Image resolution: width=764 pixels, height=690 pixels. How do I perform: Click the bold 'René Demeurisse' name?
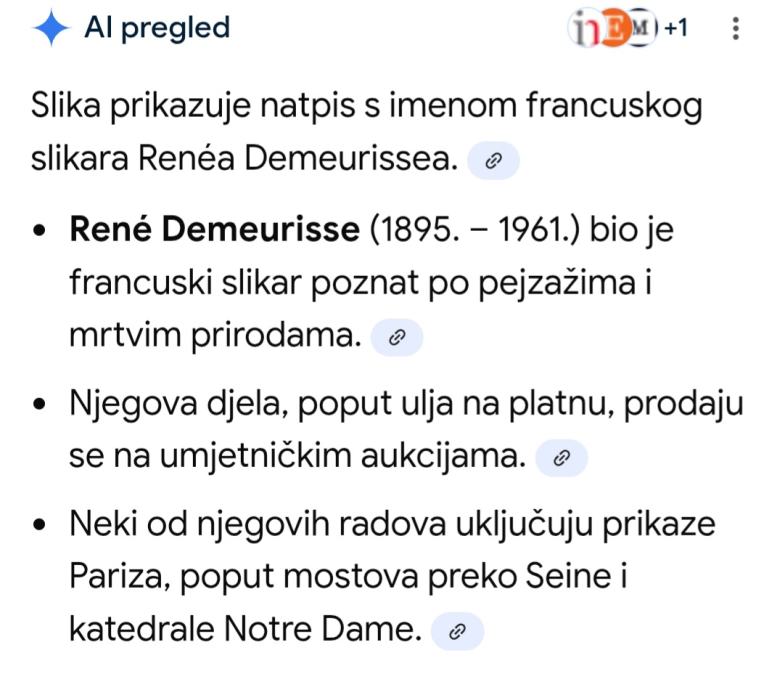pyautogui.click(x=214, y=230)
